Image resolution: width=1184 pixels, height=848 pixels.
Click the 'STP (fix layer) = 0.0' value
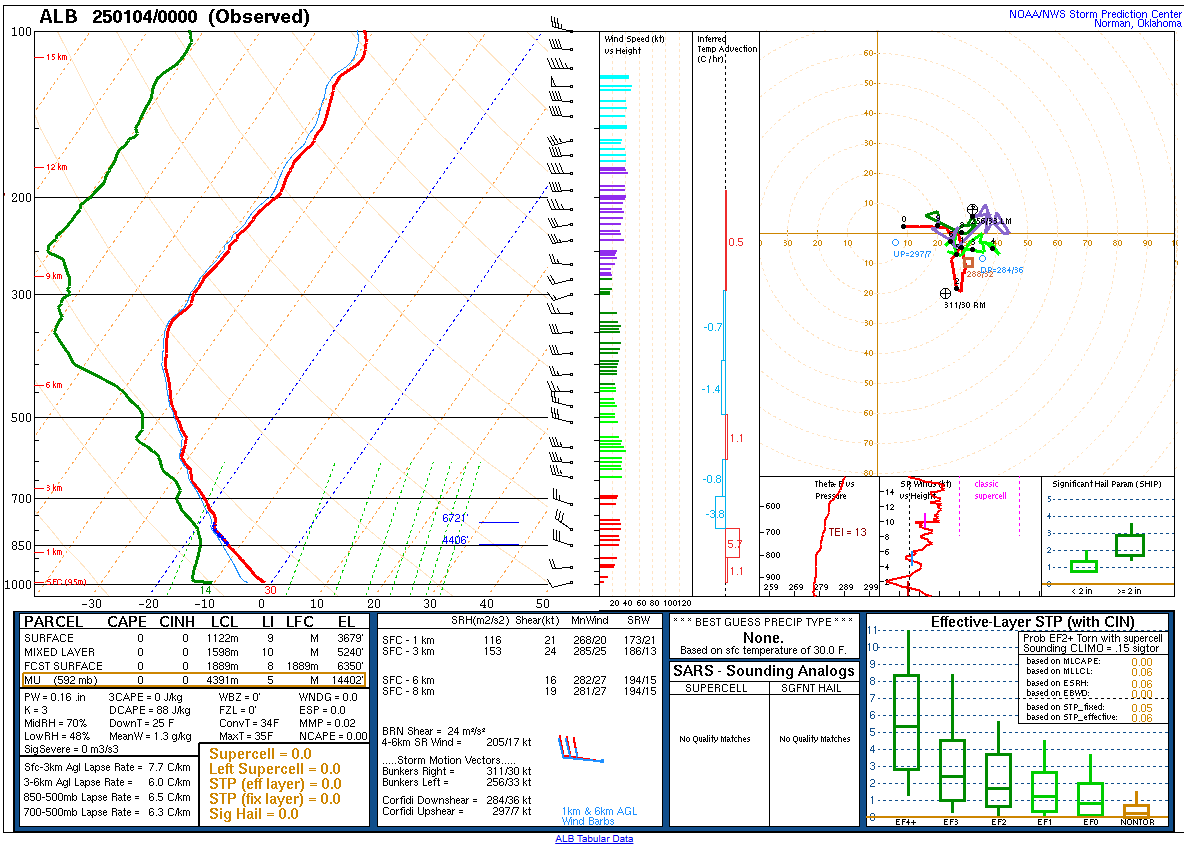[x=275, y=799]
